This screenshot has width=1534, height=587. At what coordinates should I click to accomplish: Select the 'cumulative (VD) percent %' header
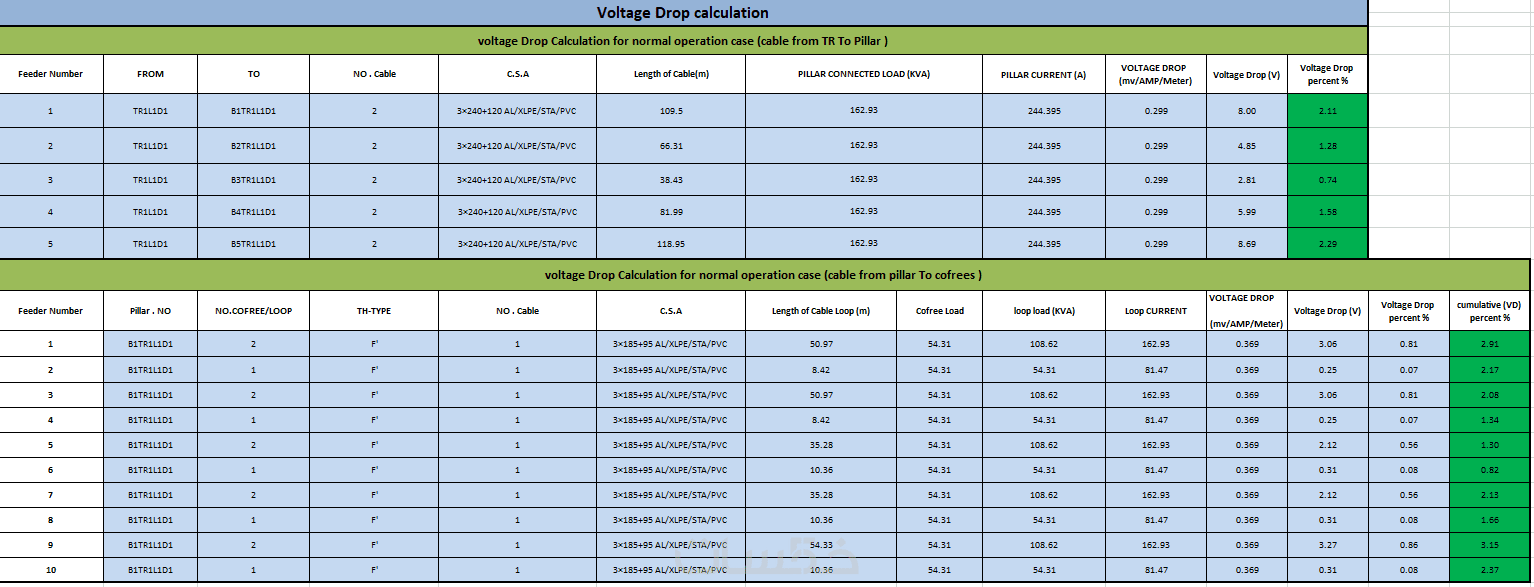tap(1490, 311)
